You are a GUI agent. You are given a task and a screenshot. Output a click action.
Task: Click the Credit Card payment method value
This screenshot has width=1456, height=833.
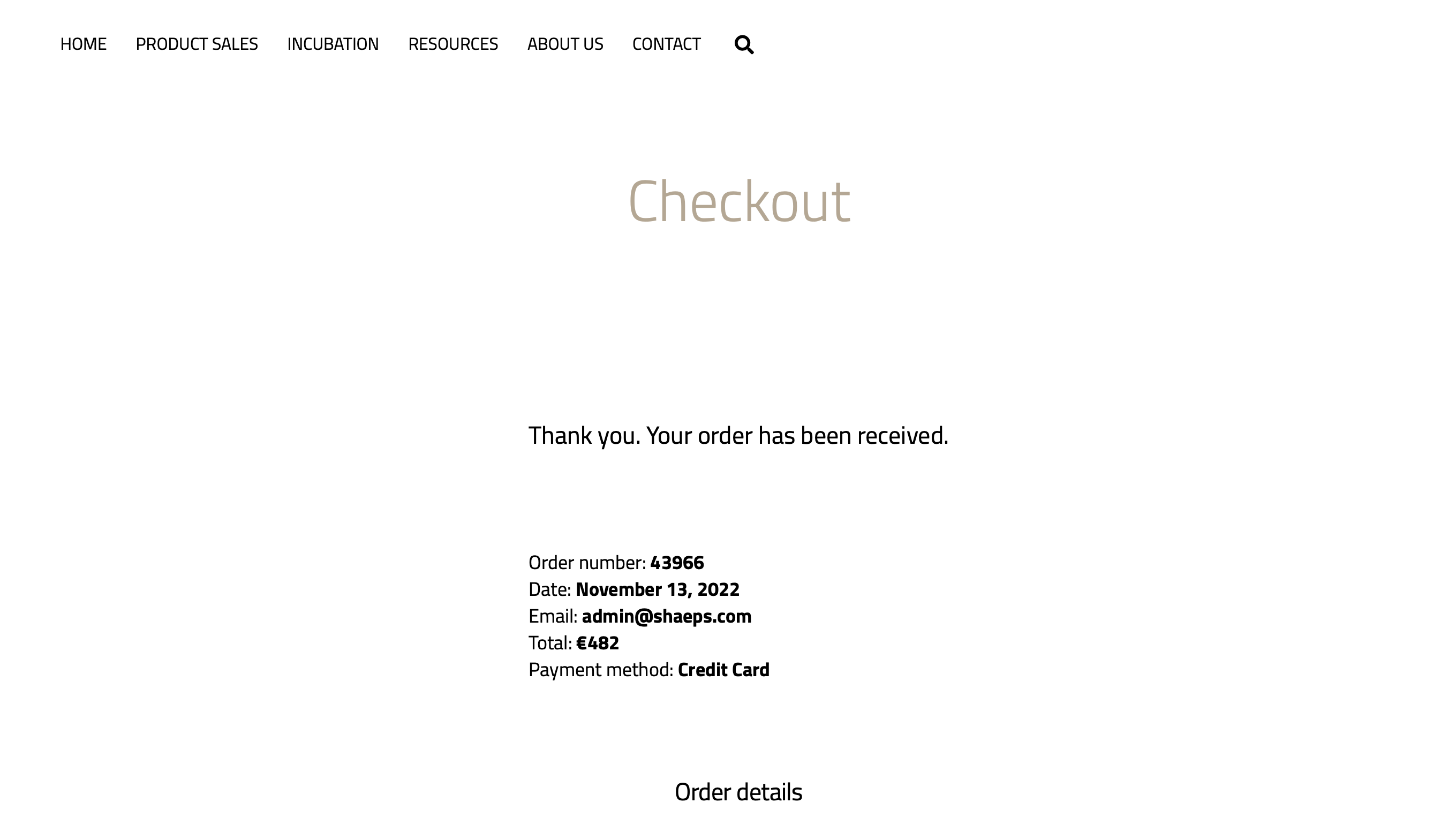(x=723, y=670)
